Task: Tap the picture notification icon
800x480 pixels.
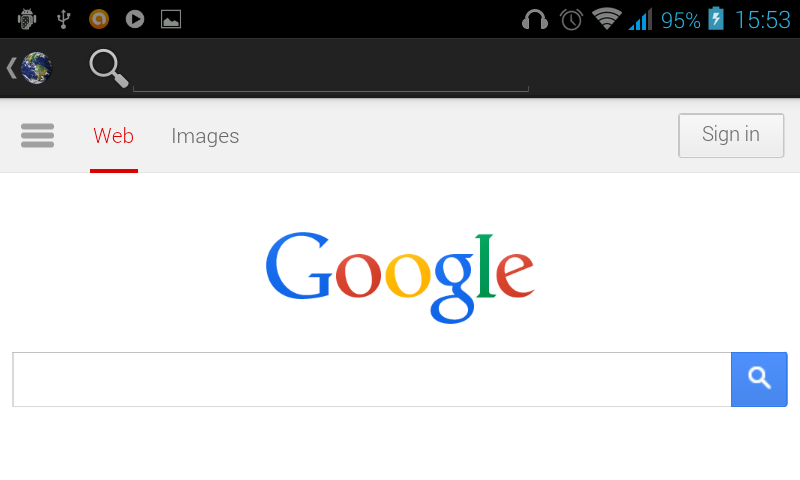Action: [171, 19]
